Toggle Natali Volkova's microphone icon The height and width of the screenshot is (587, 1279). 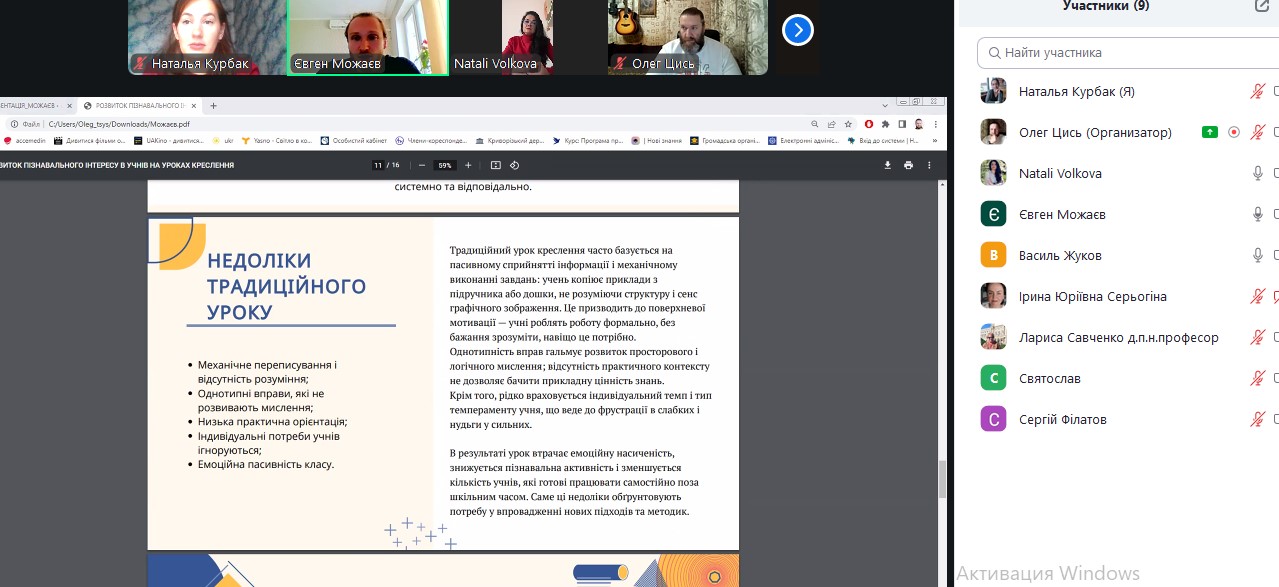pyautogui.click(x=1258, y=174)
